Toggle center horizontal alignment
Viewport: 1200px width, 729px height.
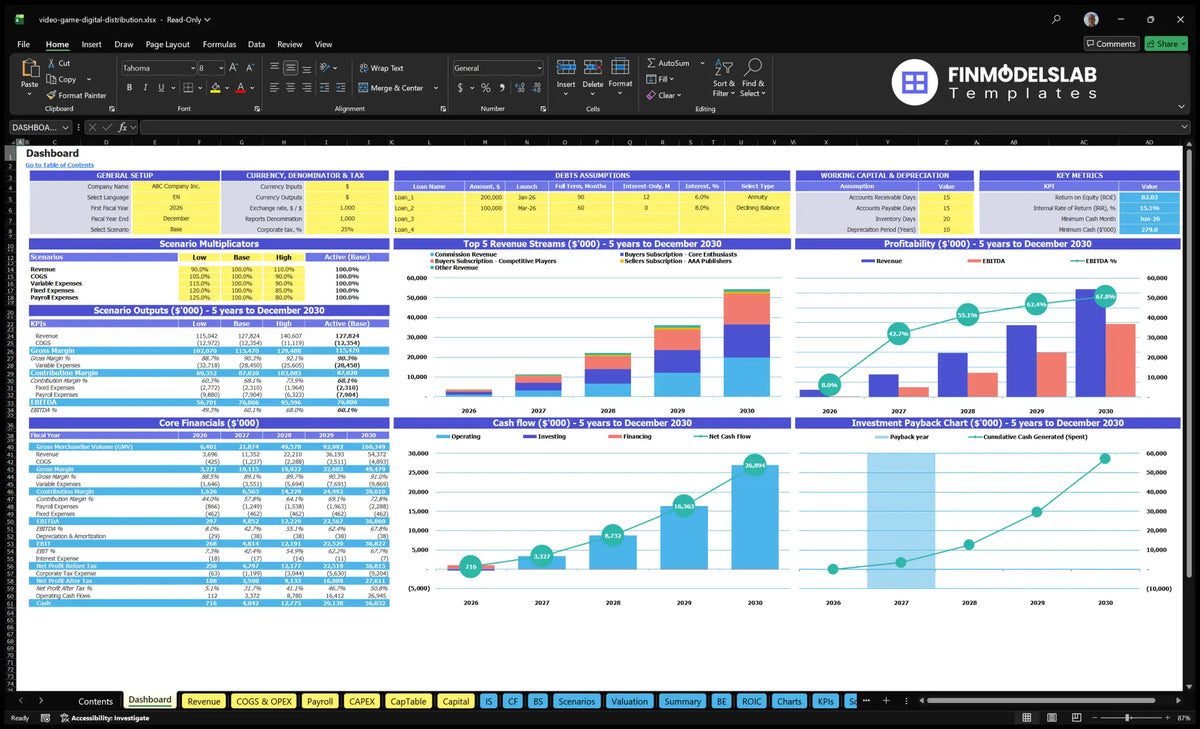point(290,88)
